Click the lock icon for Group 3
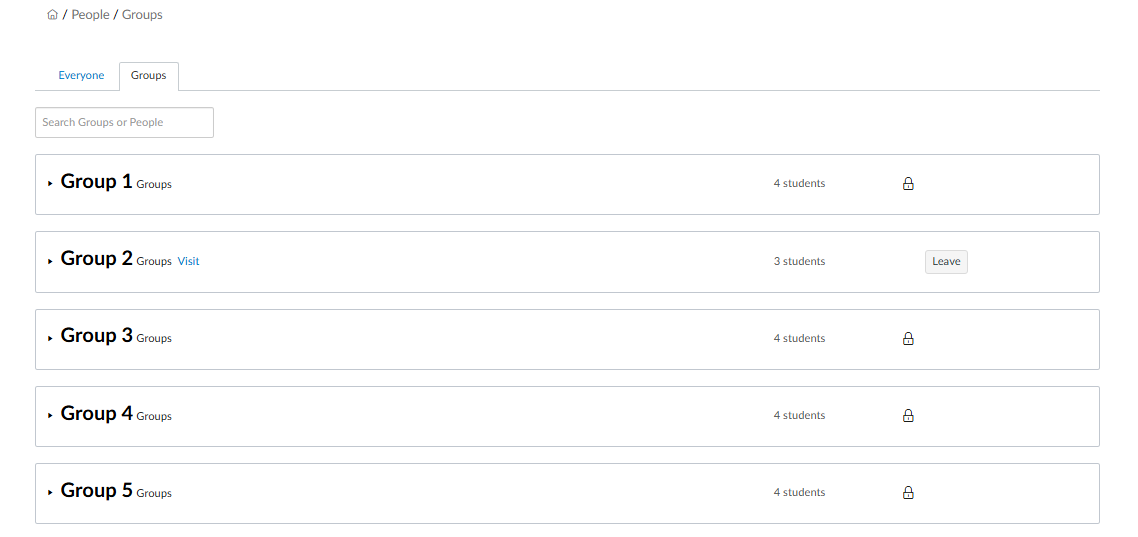 908,338
